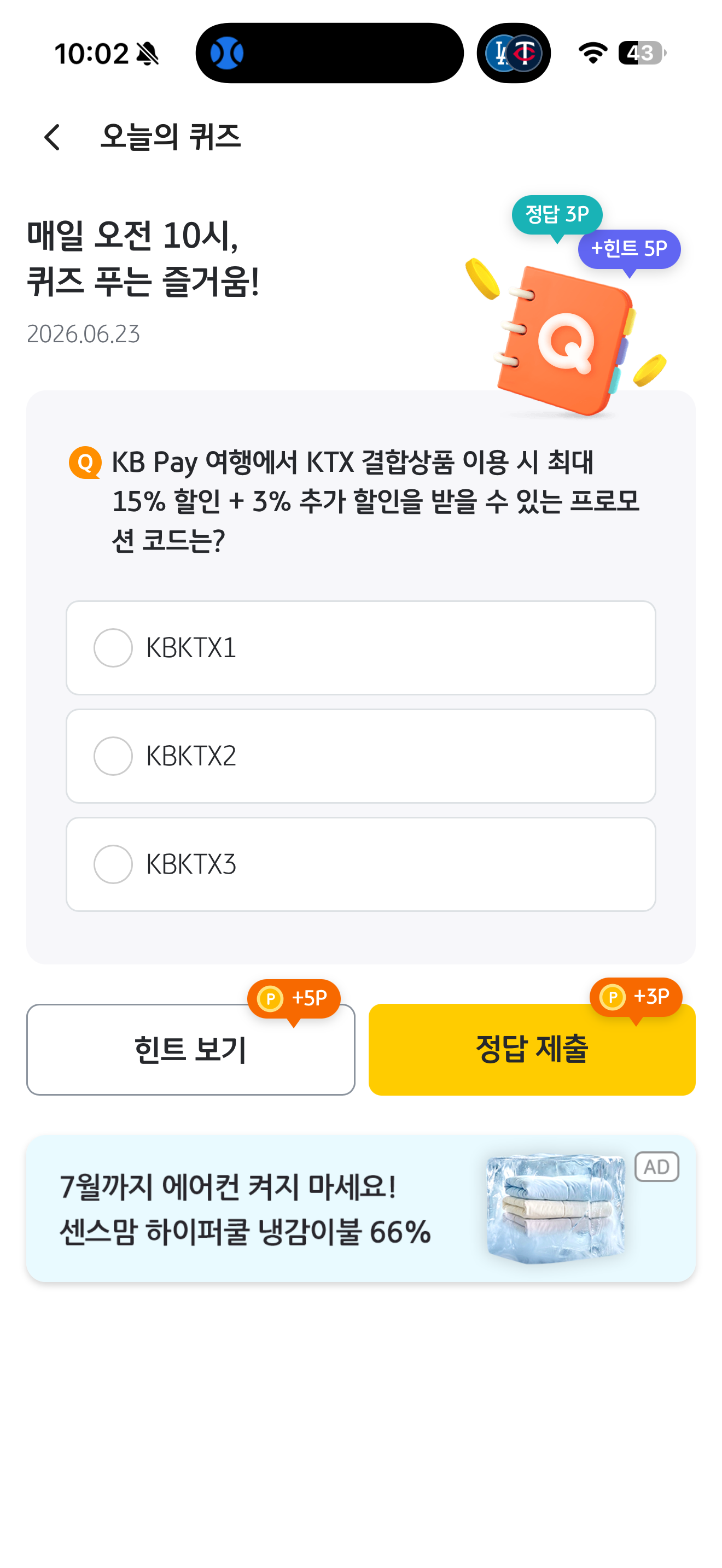Tap the back arrow icon
This screenshot has width=722, height=1568.
click(53, 137)
